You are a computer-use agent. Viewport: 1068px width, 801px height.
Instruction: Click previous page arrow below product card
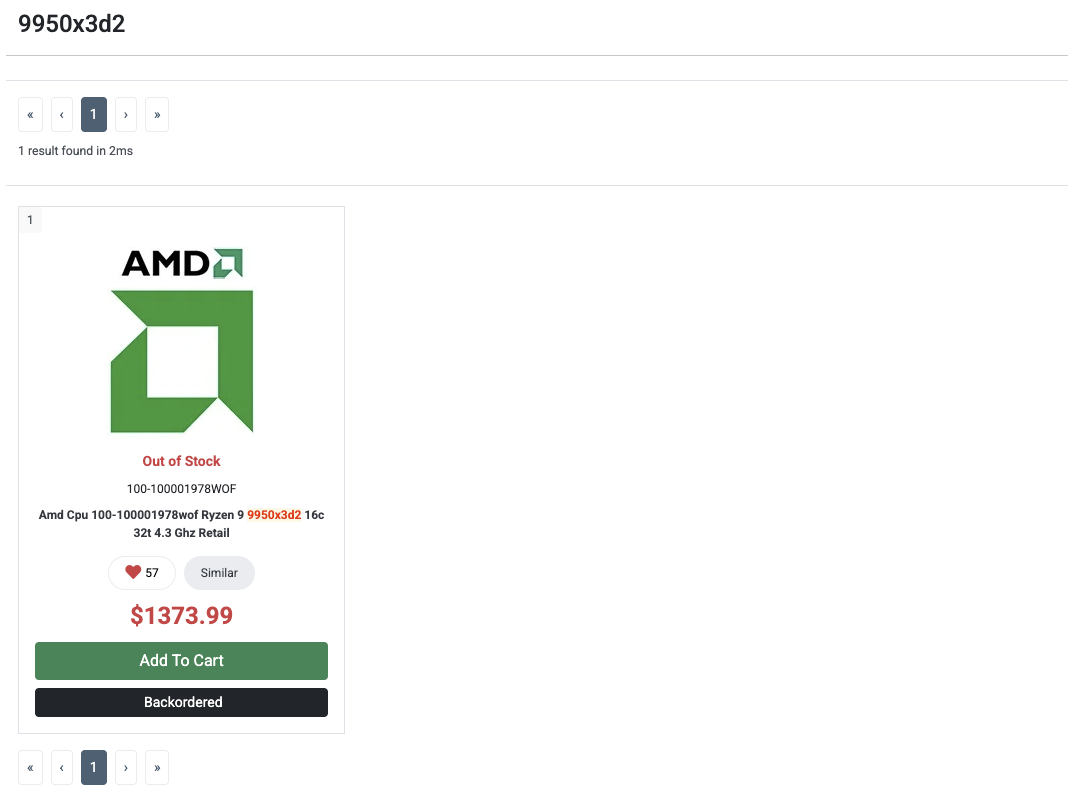(x=62, y=767)
